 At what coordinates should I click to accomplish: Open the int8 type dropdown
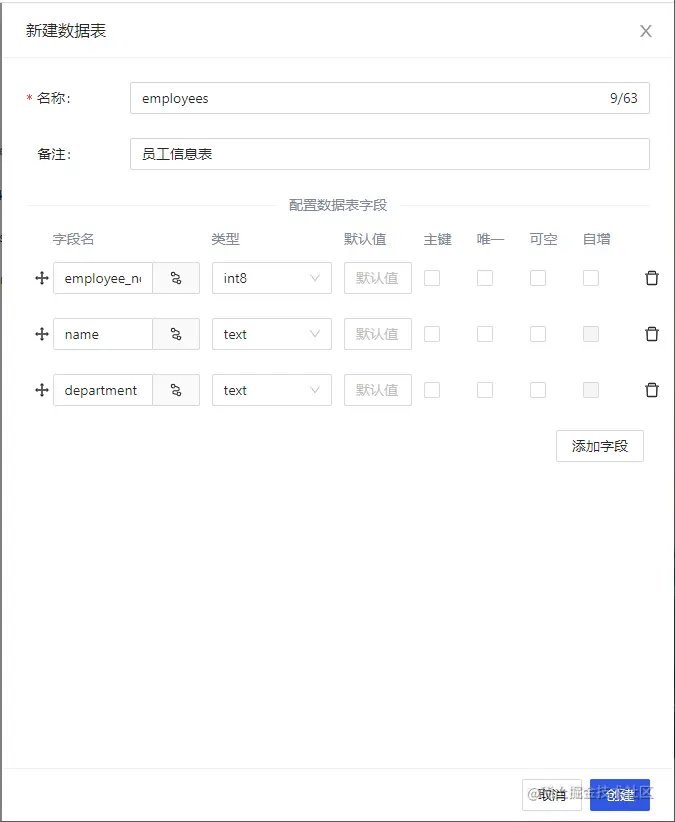[271, 278]
